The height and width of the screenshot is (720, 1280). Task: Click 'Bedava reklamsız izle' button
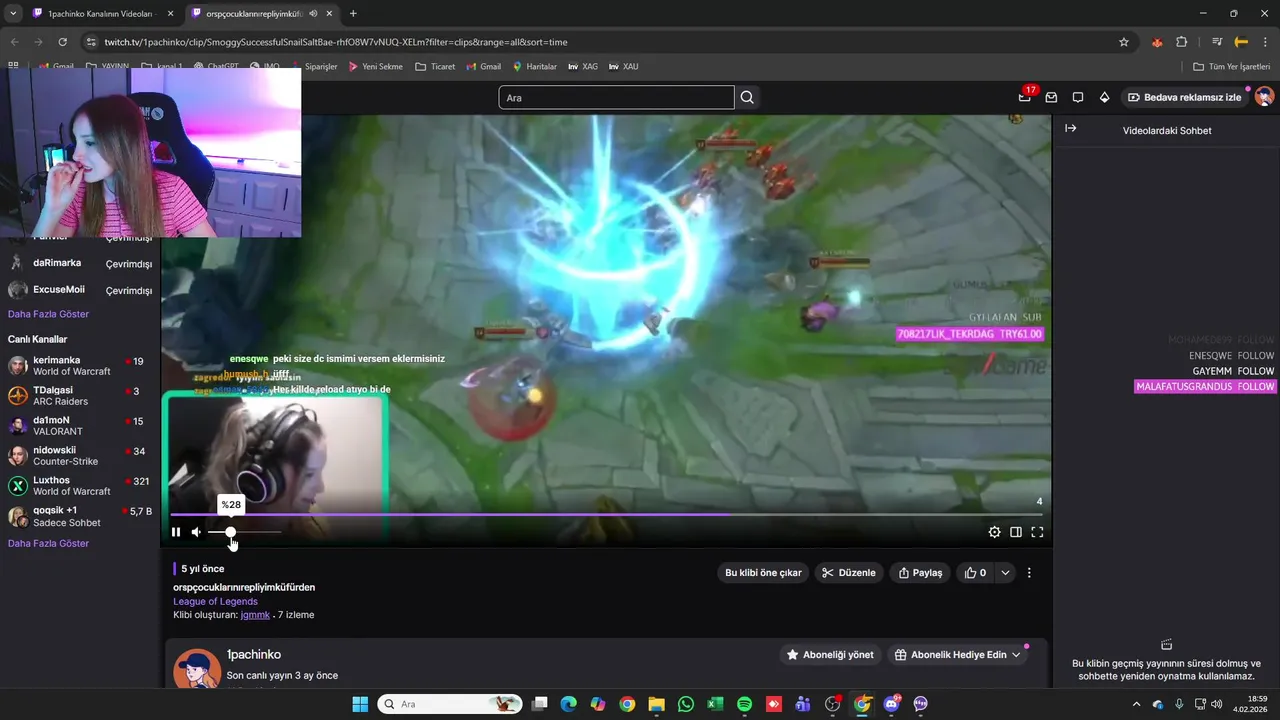tap(1184, 97)
